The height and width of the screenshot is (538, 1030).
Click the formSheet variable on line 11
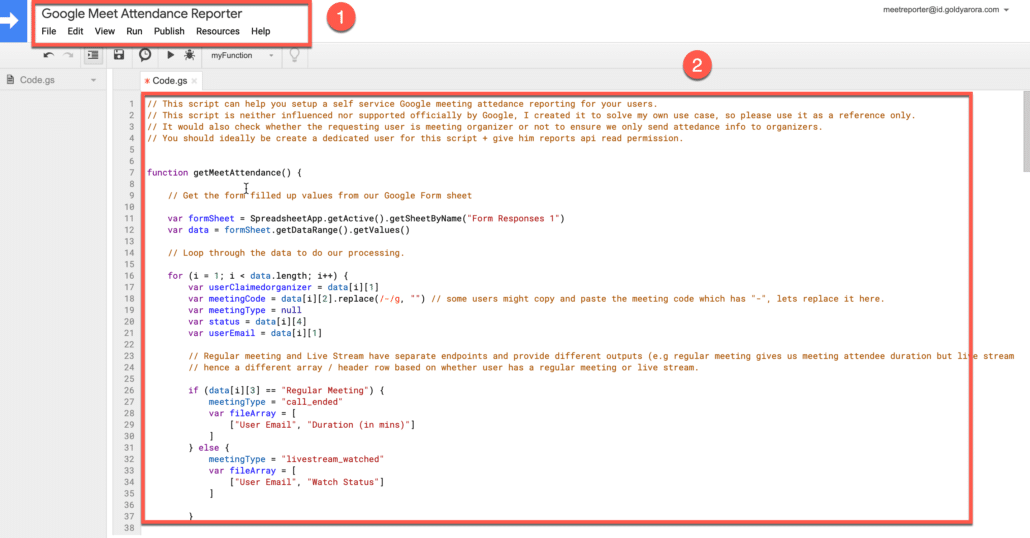pyautogui.click(x=211, y=219)
